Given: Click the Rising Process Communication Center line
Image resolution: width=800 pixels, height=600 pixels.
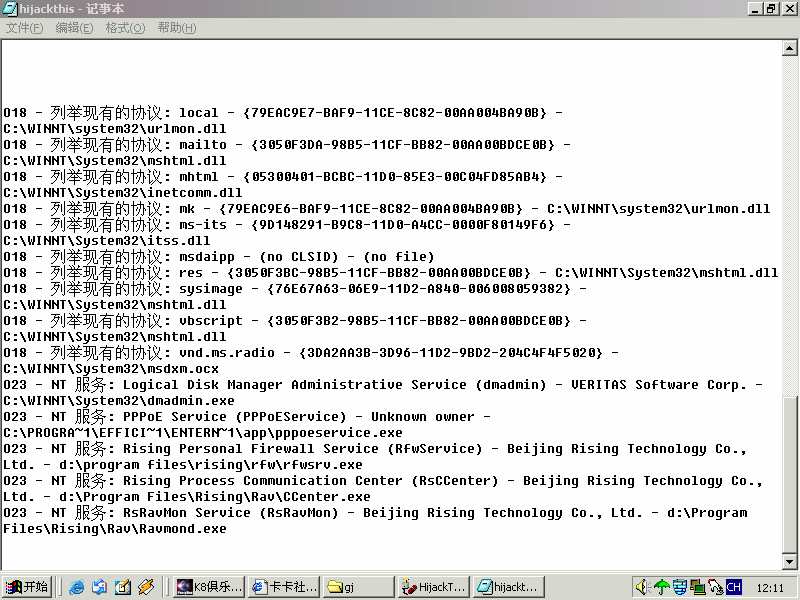Looking at the screenshot, I should point(383,481).
